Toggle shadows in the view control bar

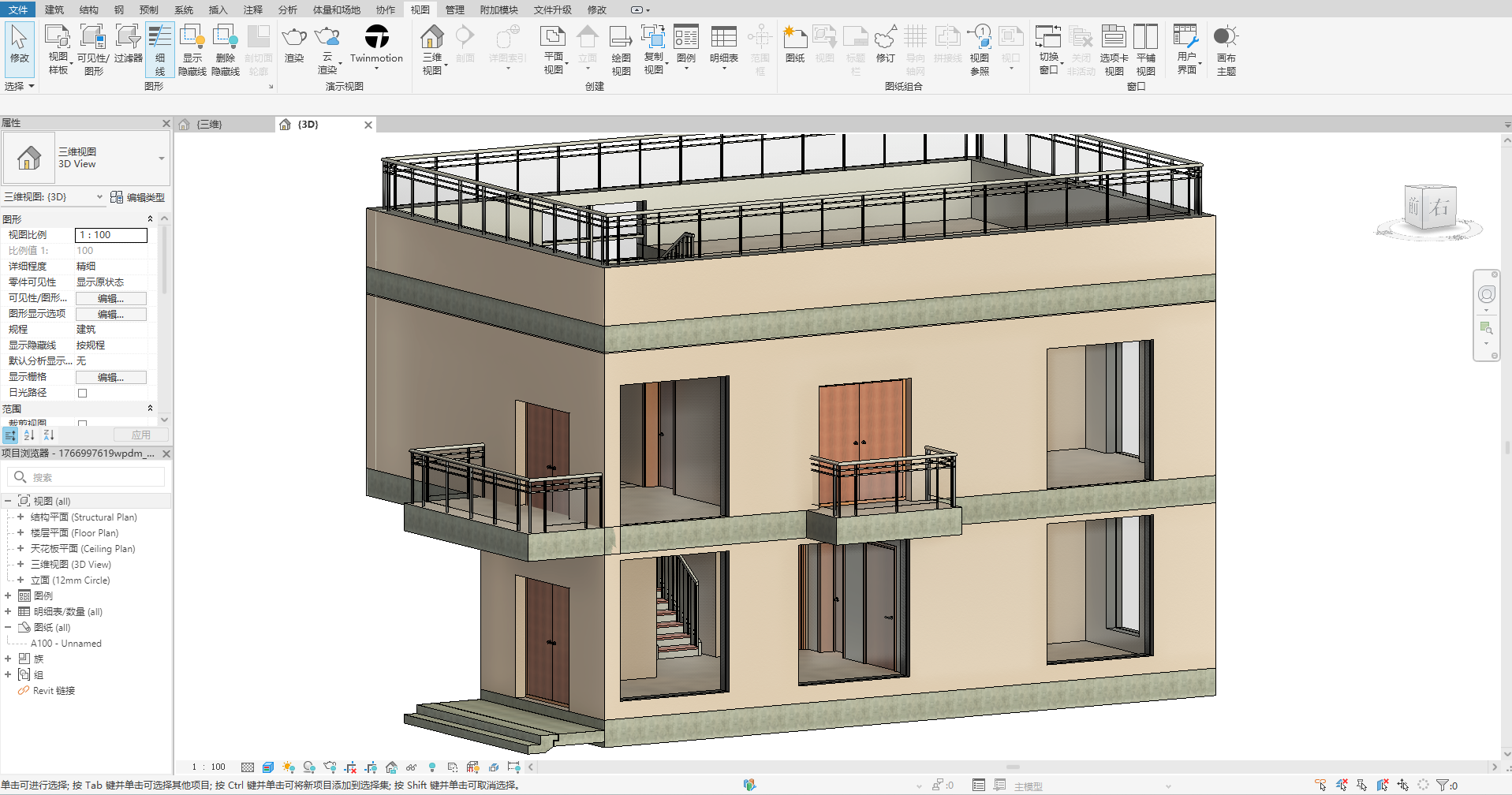point(309,766)
